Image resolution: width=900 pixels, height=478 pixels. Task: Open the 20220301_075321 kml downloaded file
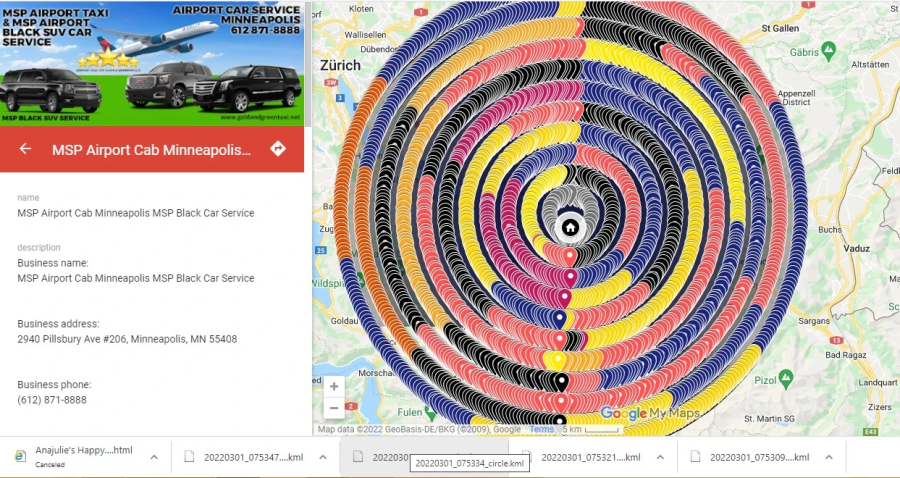coord(591,457)
